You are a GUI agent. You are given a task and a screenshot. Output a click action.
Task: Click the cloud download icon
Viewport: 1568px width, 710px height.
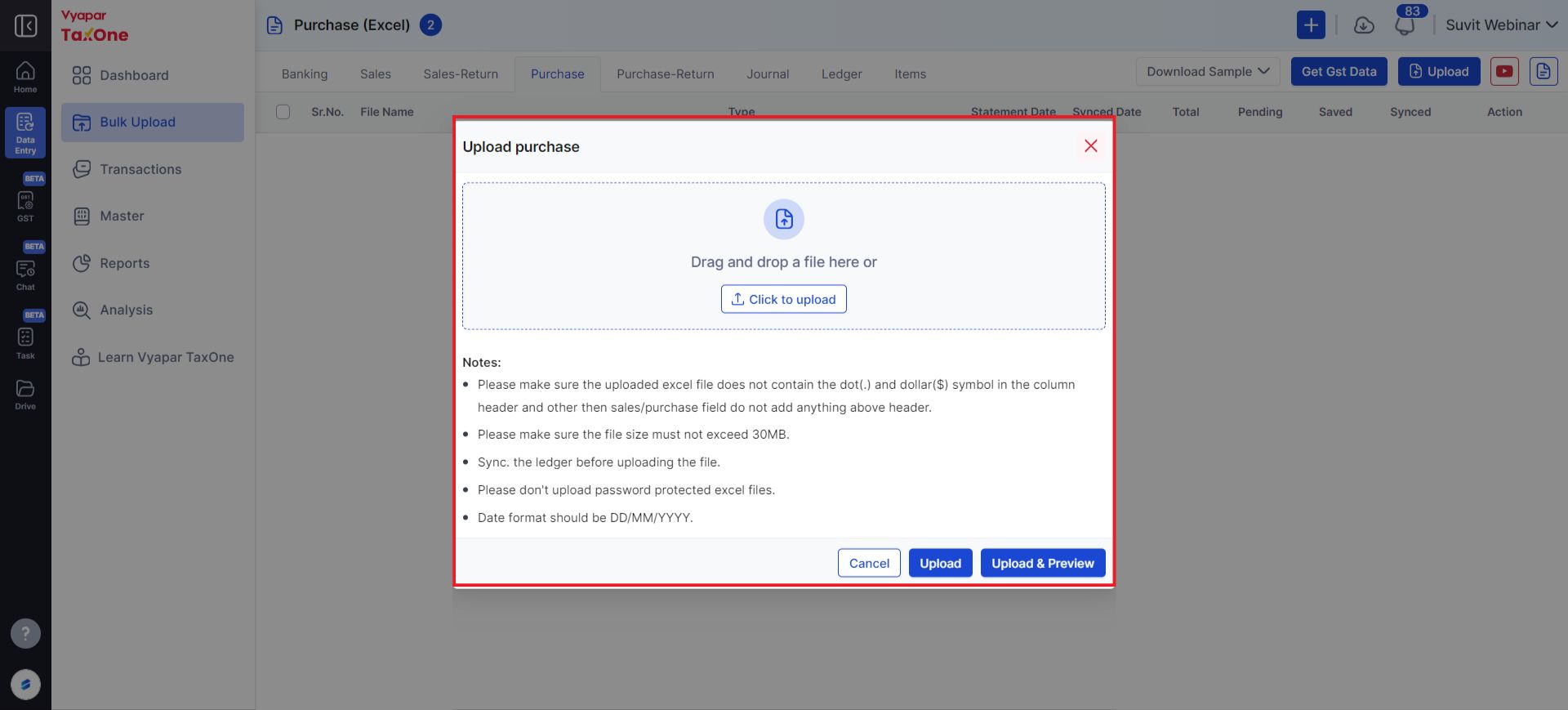tap(1364, 25)
